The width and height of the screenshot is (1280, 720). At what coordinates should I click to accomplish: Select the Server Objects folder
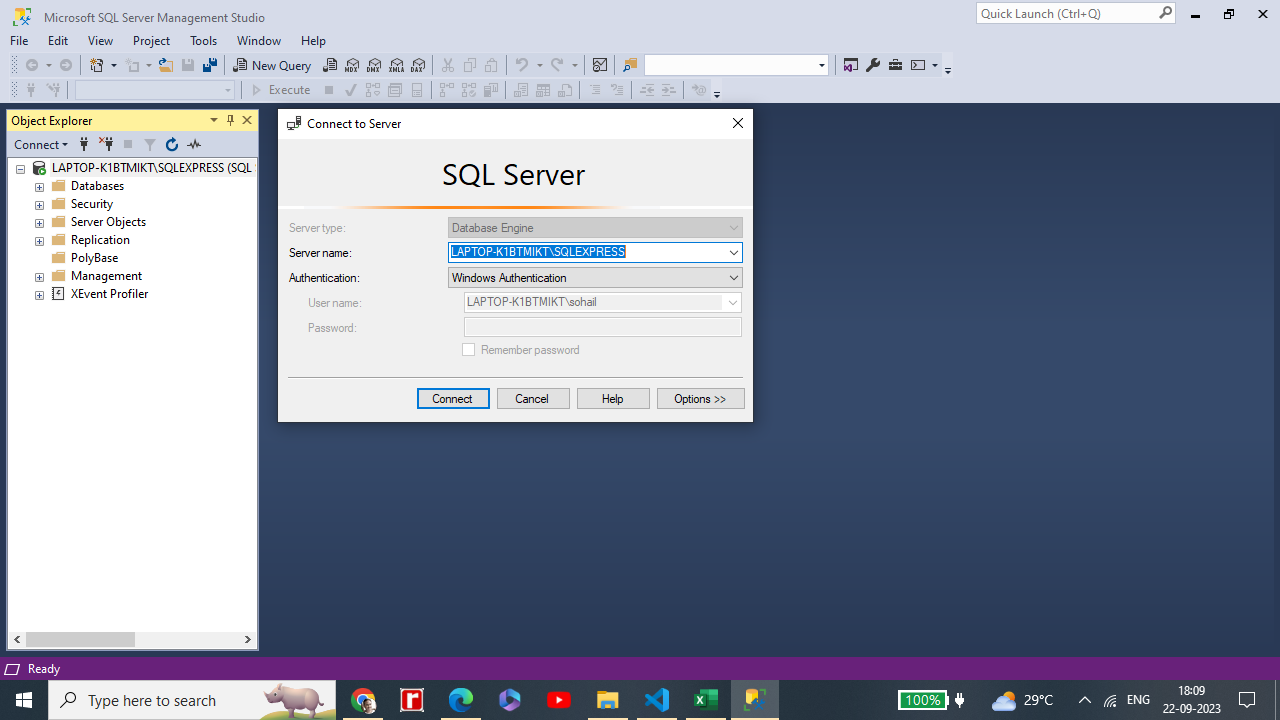tap(108, 222)
